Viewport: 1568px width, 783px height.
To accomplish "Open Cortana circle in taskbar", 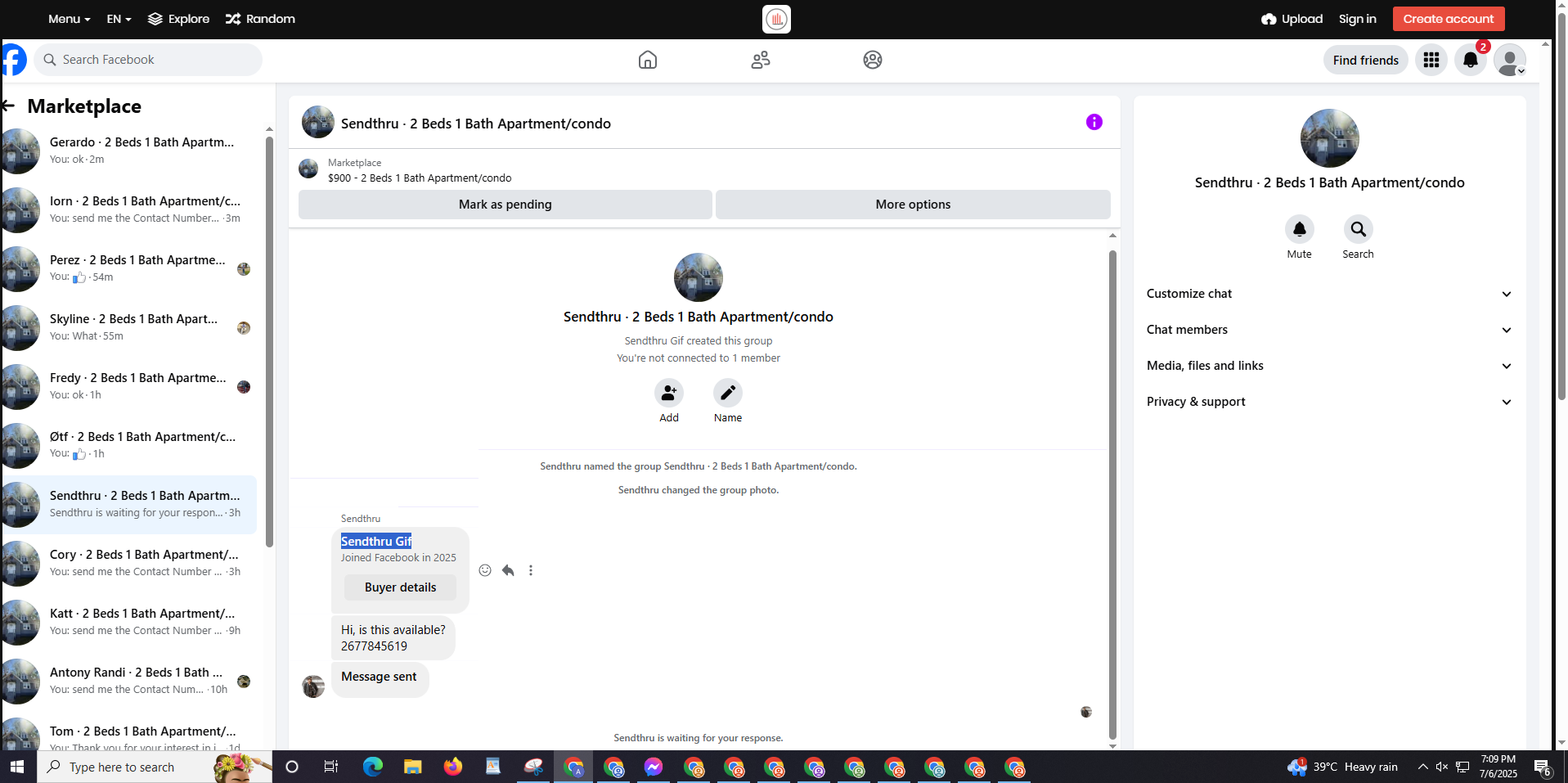I will click(x=292, y=767).
